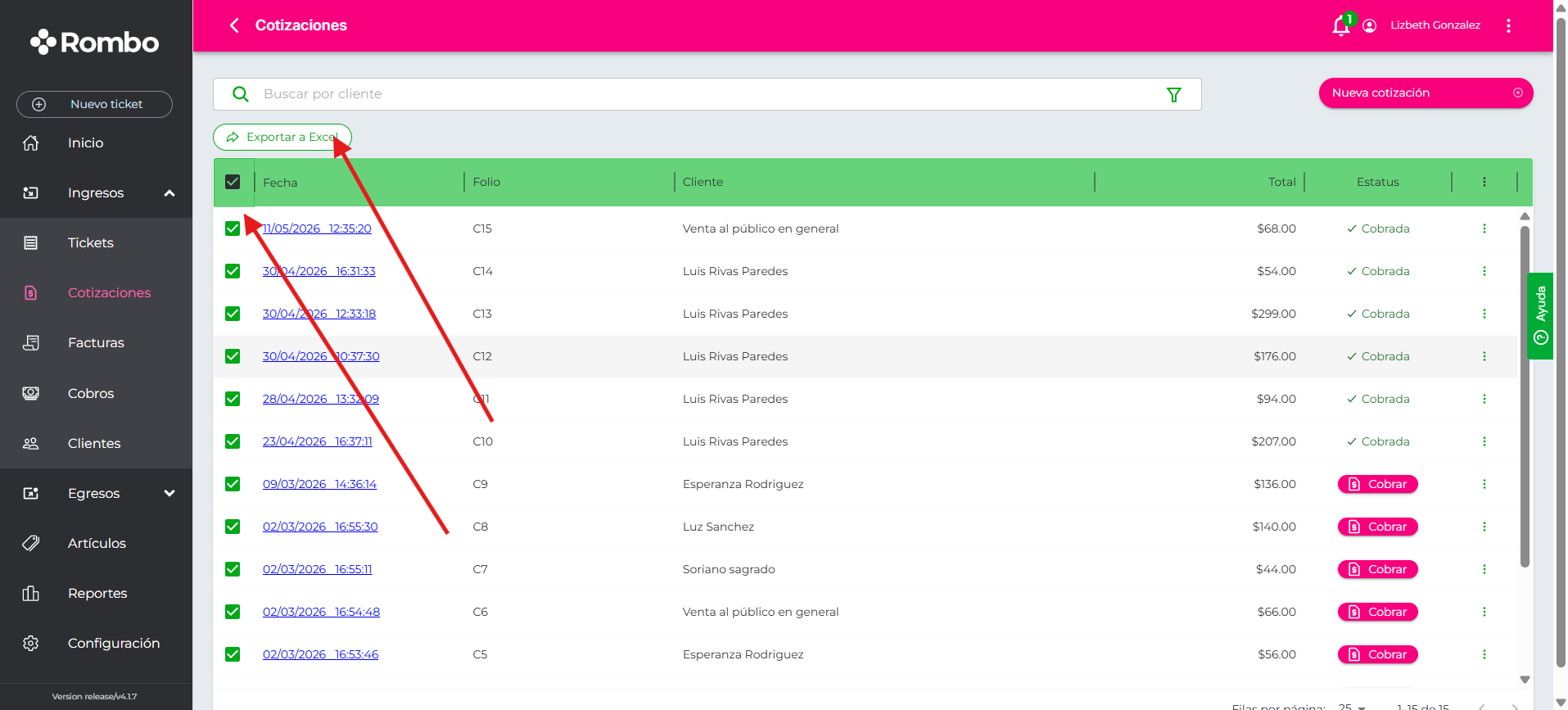The width and height of the screenshot is (1568, 710).
Task: Open Reportes in the sidebar
Action: pyautogui.click(x=97, y=593)
